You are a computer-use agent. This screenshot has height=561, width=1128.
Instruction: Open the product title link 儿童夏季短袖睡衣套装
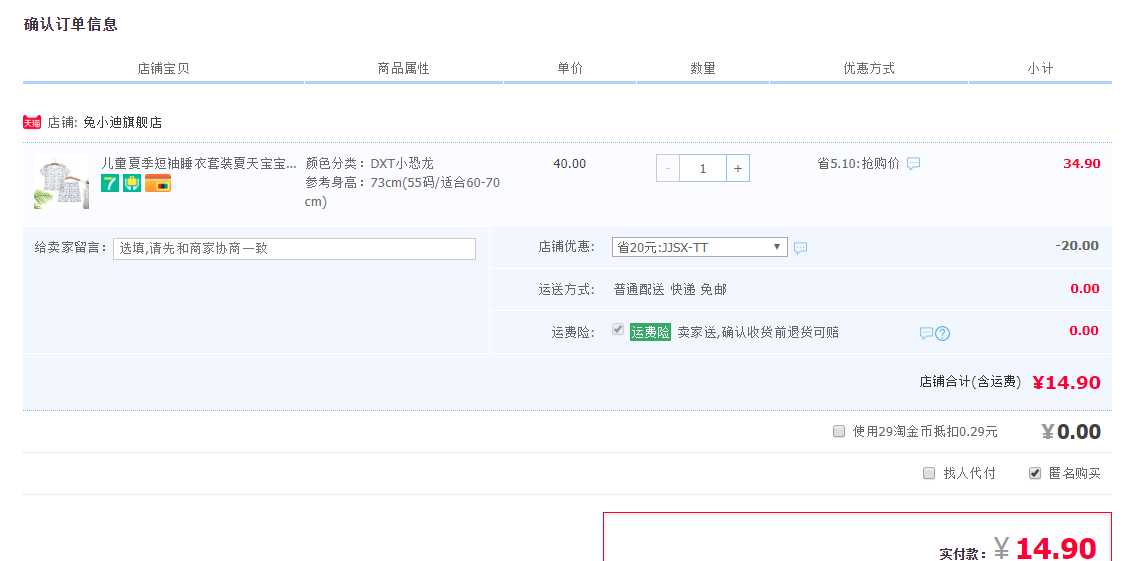pos(199,163)
